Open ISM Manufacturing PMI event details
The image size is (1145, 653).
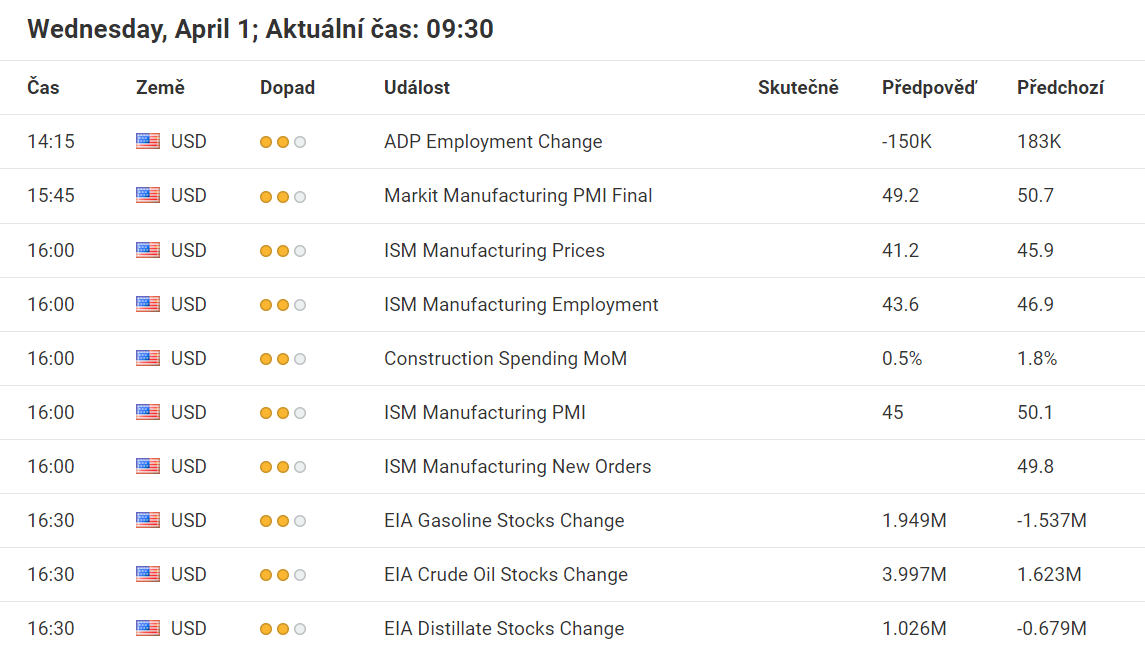485,412
